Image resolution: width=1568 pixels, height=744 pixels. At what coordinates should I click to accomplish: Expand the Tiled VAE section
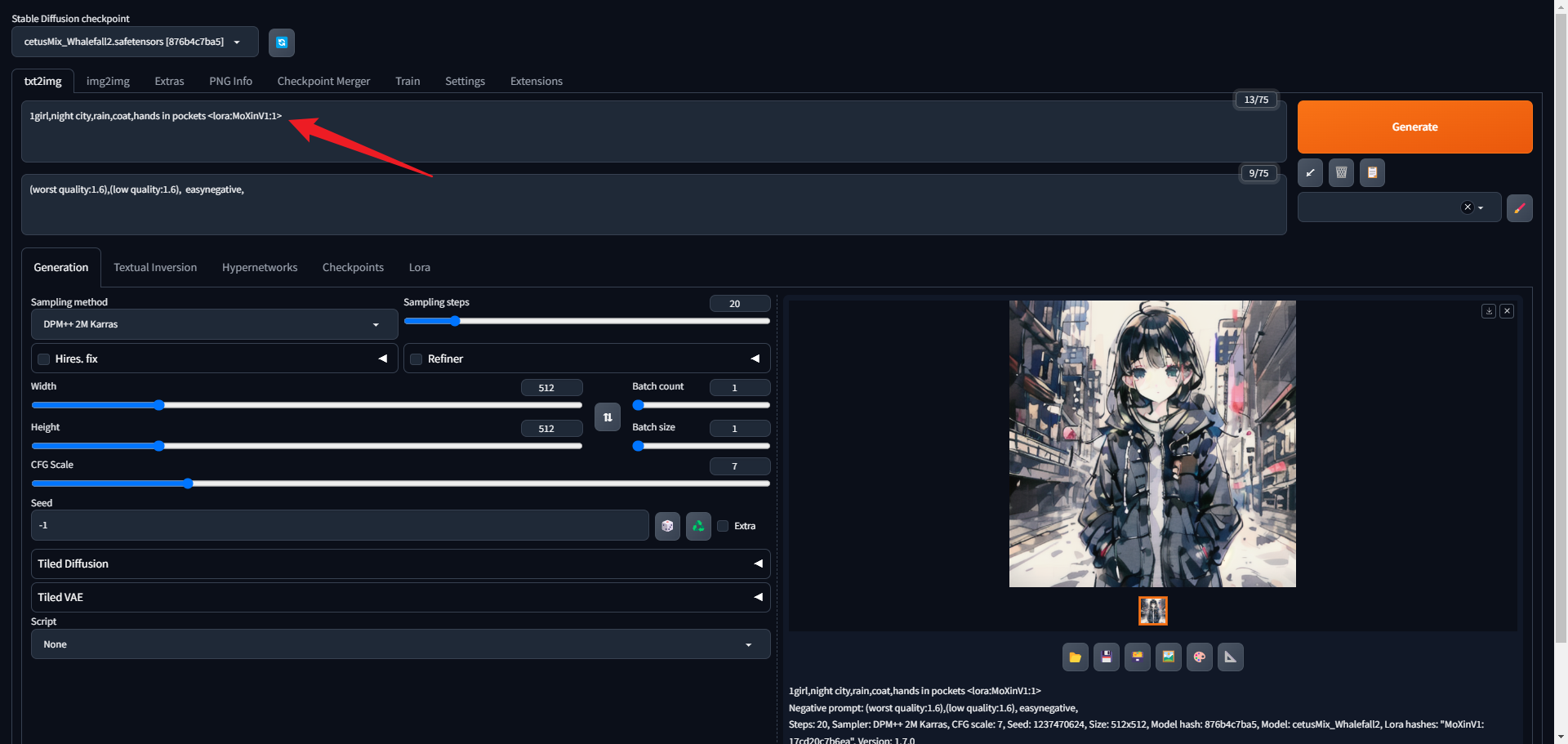click(x=400, y=597)
